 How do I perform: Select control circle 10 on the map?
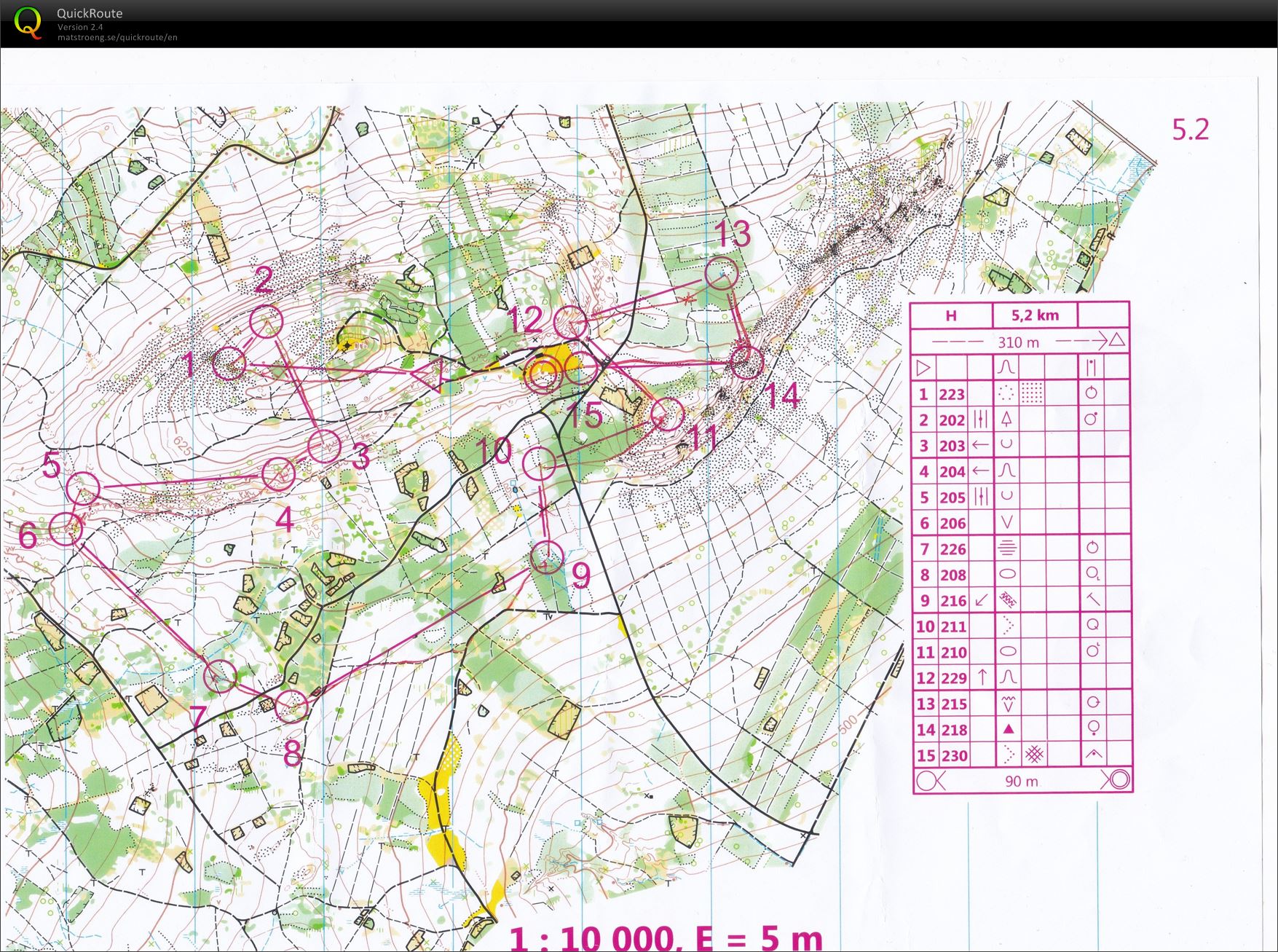point(540,463)
